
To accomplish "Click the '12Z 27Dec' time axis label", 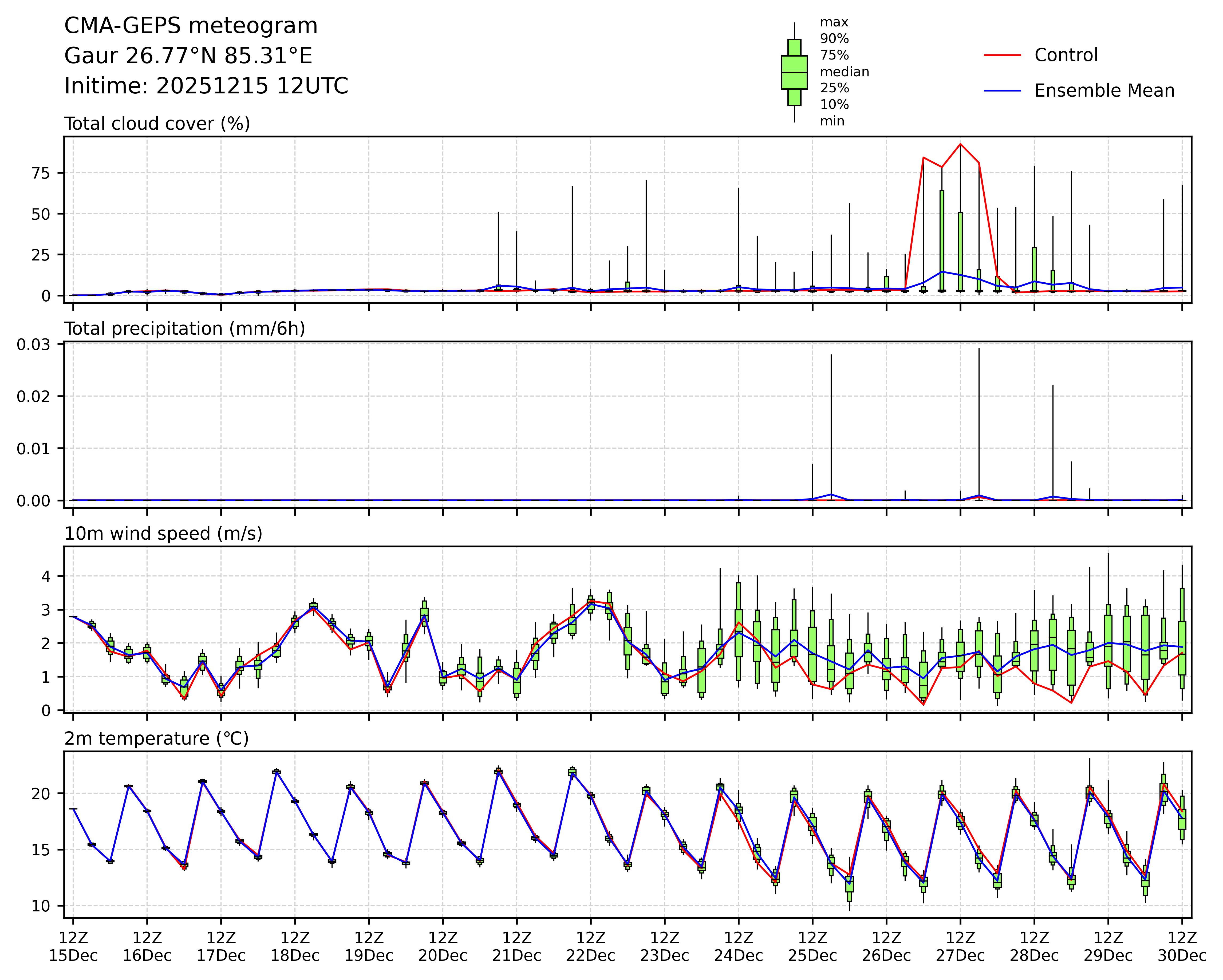I will [x=960, y=947].
